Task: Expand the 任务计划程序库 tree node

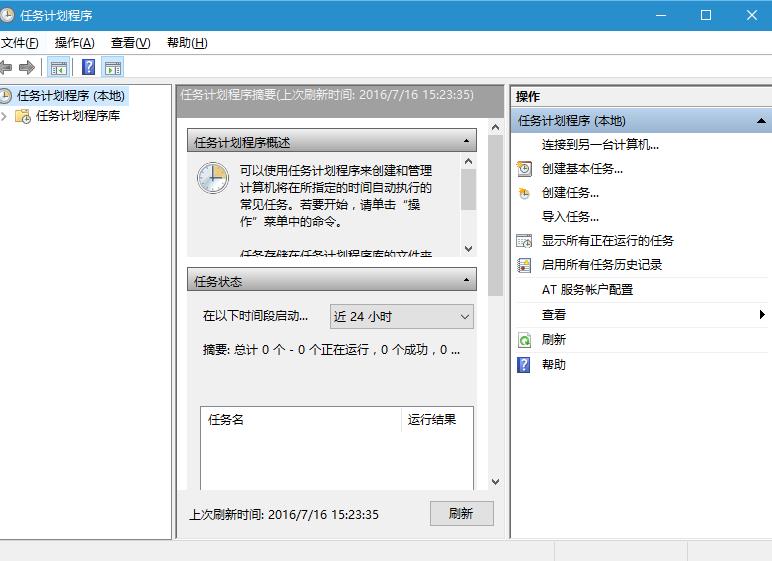Action: 5,116
